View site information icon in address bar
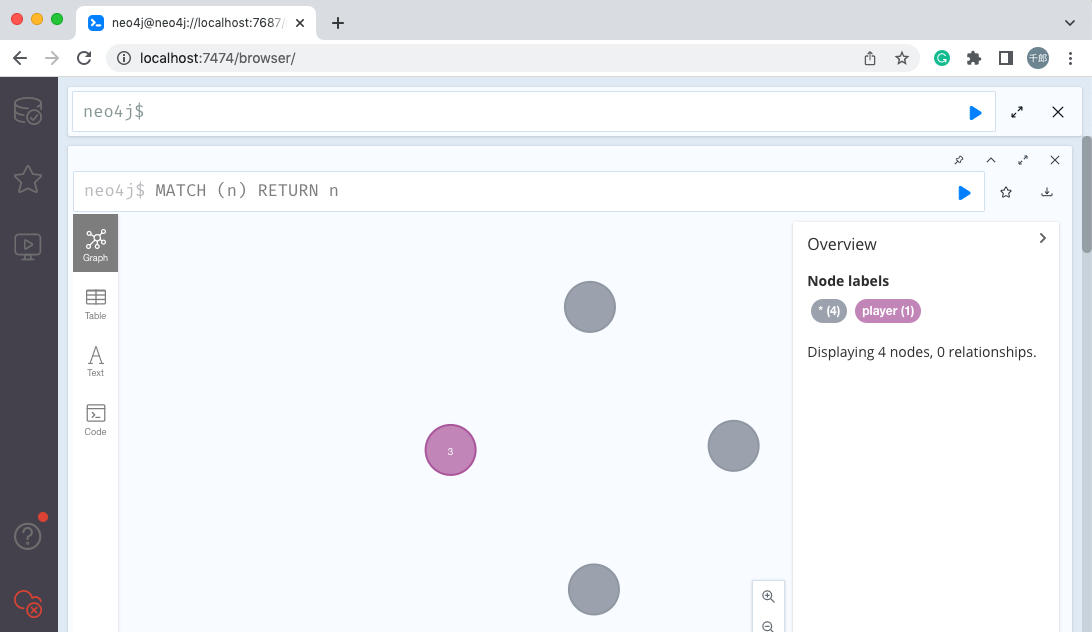1092x632 pixels. 124,59
